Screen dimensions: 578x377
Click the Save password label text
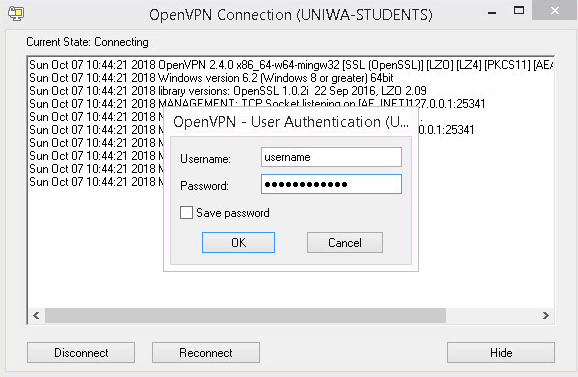(x=233, y=213)
